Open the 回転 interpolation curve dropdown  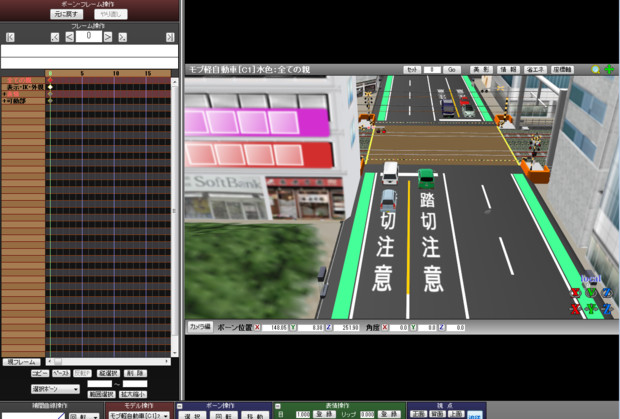pos(84,416)
